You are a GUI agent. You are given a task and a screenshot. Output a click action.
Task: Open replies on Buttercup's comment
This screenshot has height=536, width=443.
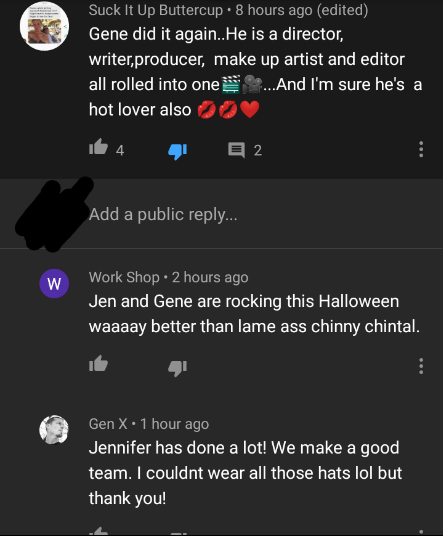[x=236, y=150]
